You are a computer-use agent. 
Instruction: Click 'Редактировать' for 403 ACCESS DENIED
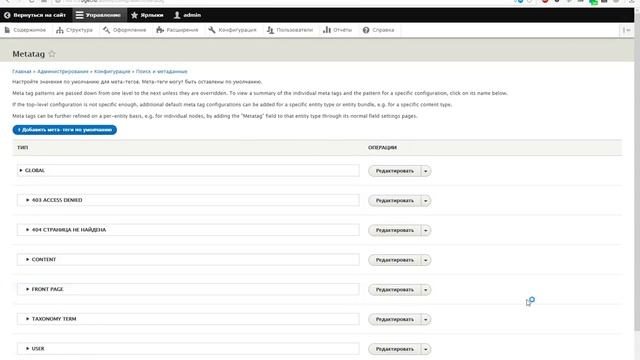pyautogui.click(x=394, y=201)
